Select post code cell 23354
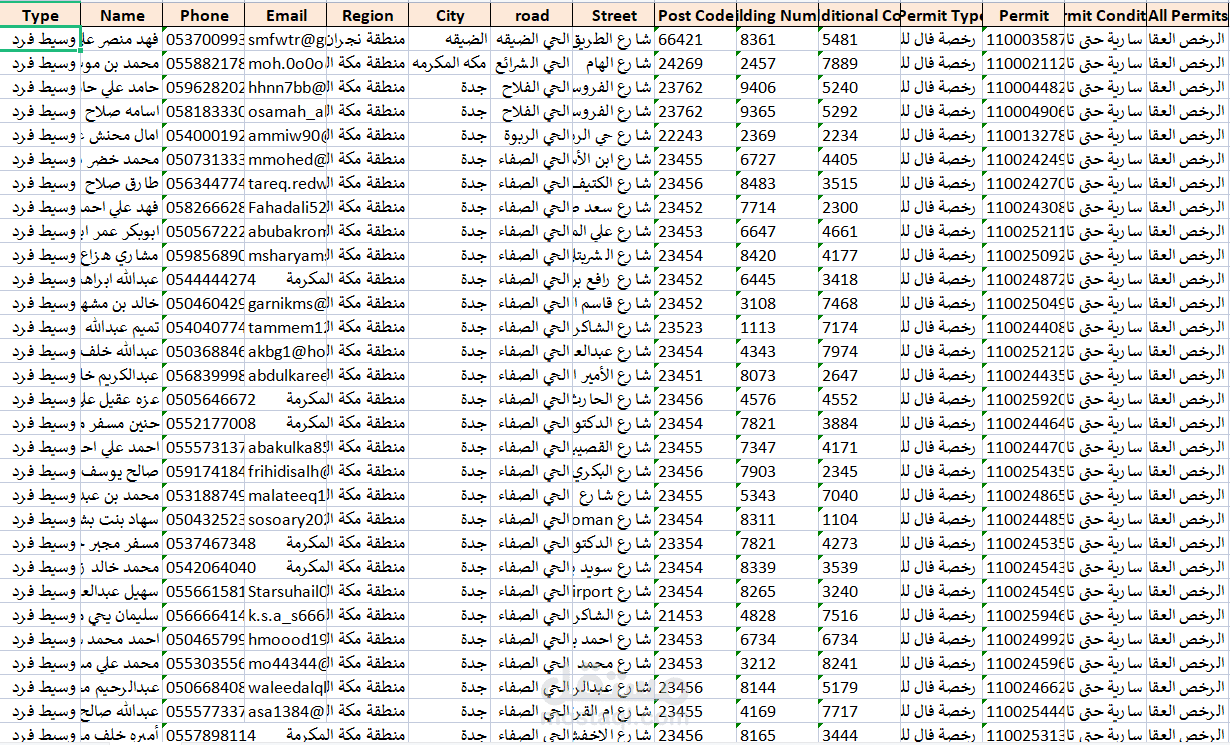 696,543
